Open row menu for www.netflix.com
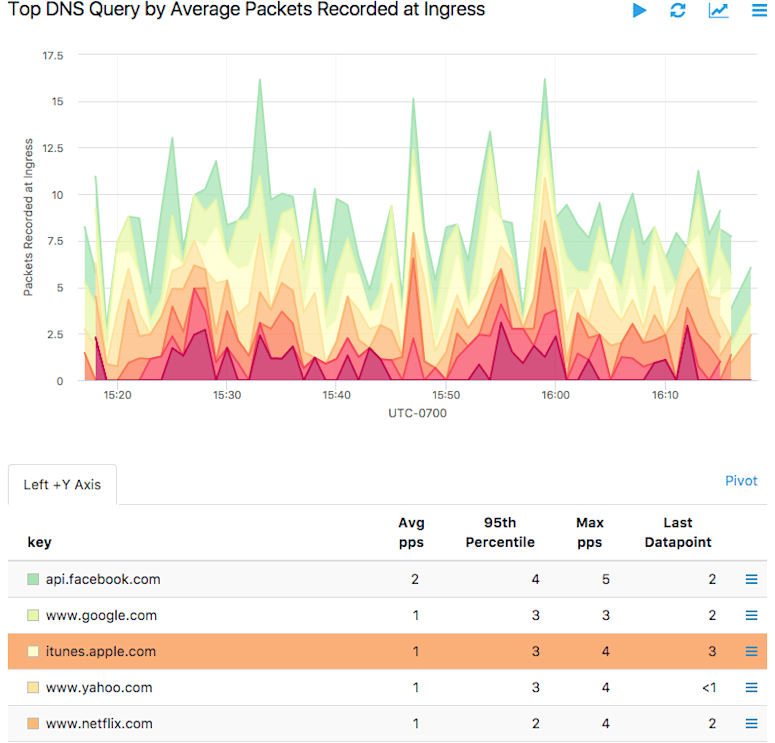The height and width of the screenshot is (743, 775). [x=751, y=723]
